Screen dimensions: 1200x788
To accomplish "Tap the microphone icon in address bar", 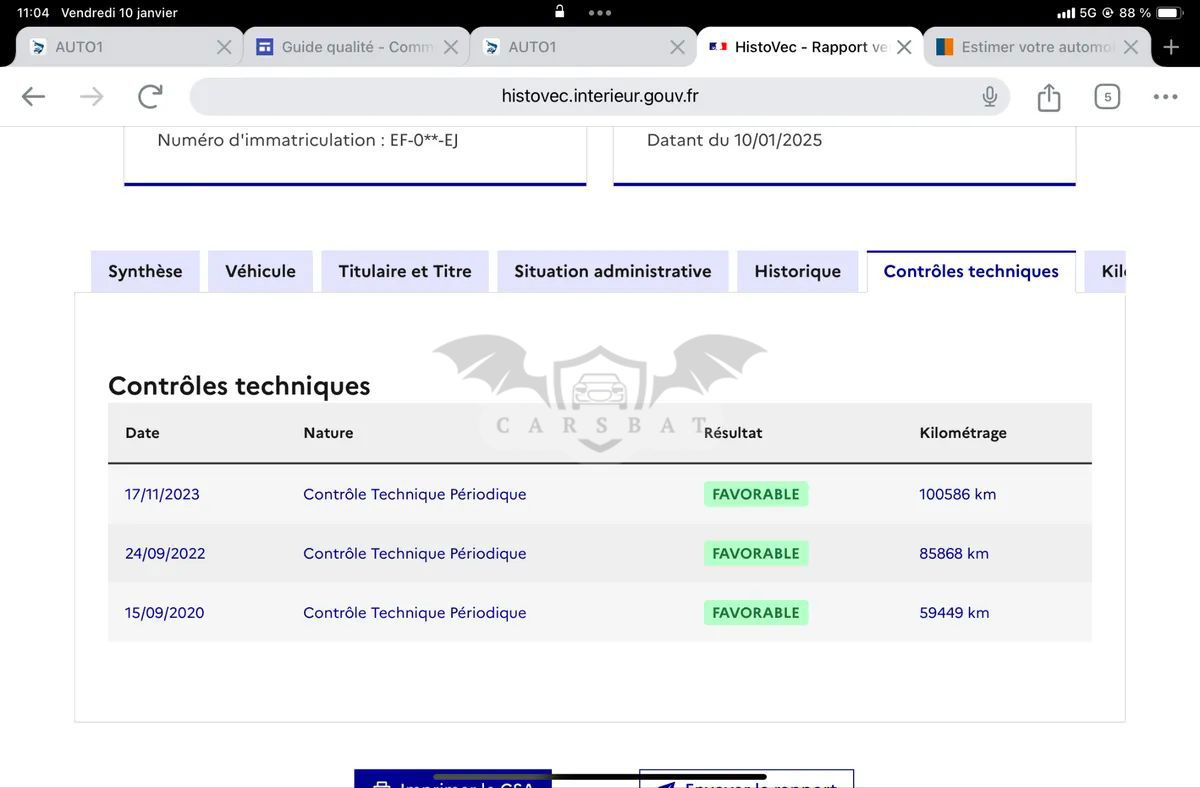I will pyautogui.click(x=989, y=96).
